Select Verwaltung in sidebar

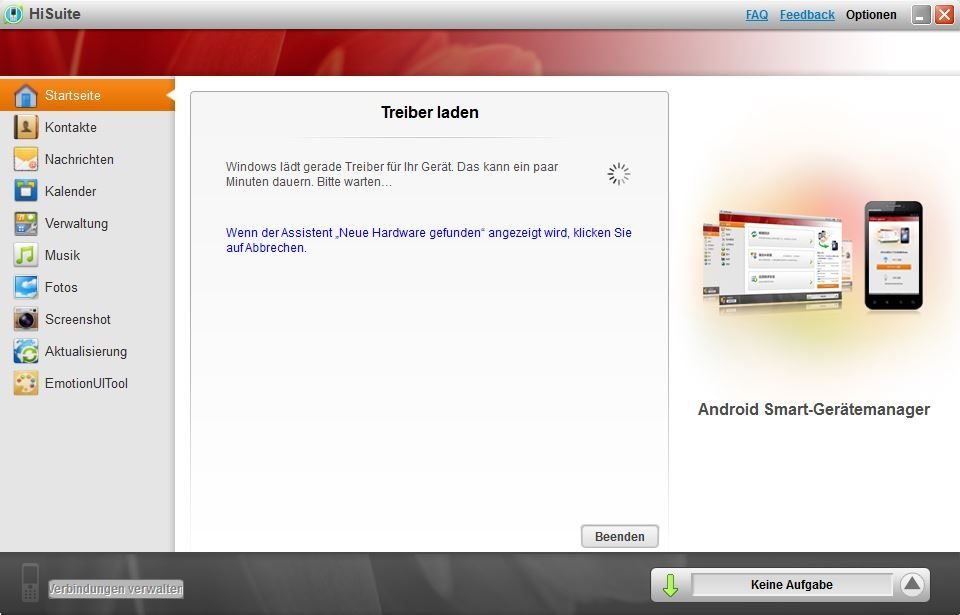87,224
